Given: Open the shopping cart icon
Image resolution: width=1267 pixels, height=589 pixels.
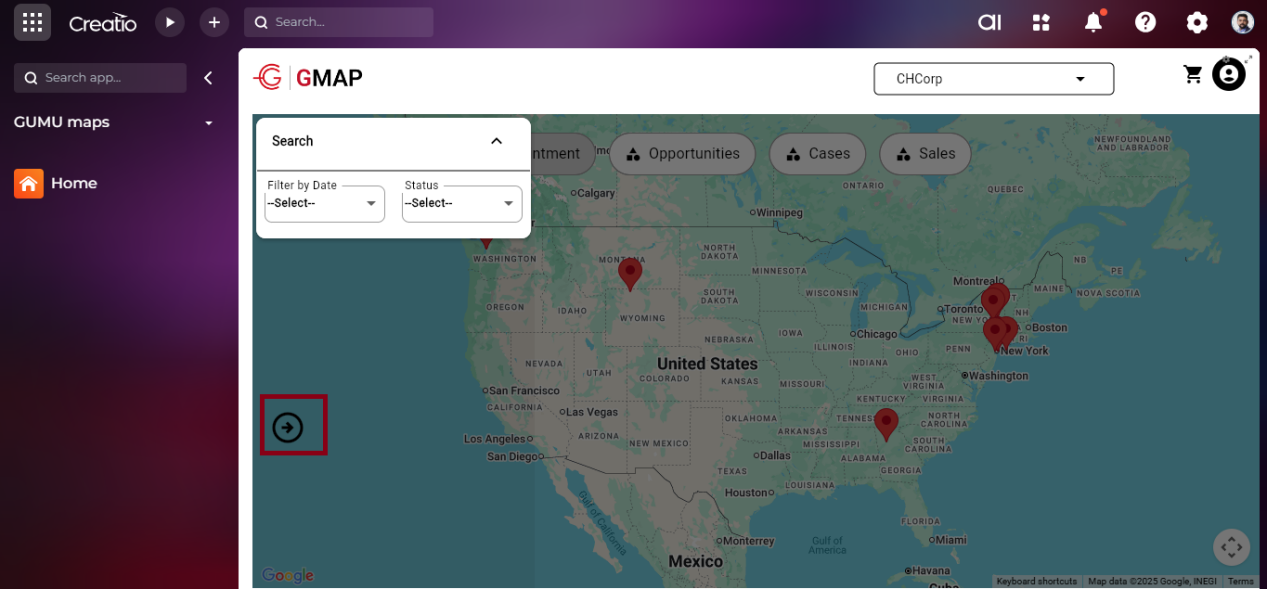Looking at the screenshot, I should point(1192,75).
